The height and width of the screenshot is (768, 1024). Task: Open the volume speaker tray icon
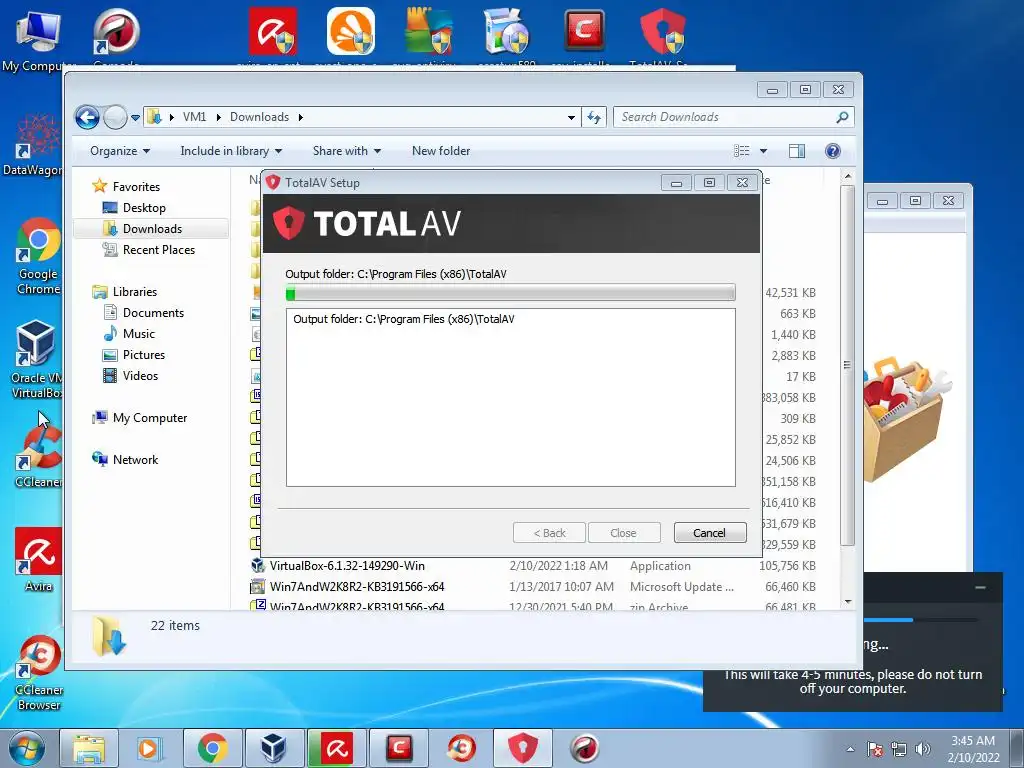click(x=923, y=750)
